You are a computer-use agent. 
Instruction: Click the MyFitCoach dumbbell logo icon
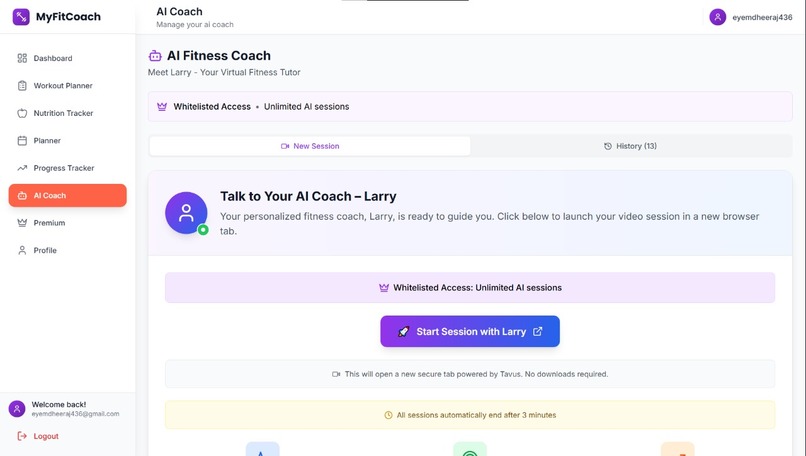tap(21, 16)
